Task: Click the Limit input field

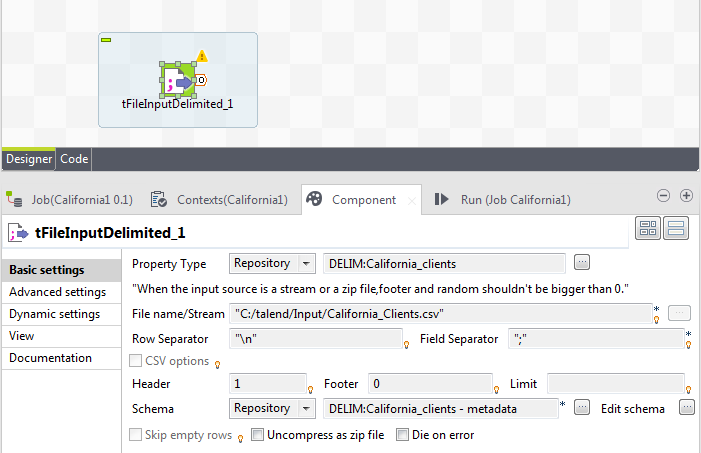Action: [616, 384]
